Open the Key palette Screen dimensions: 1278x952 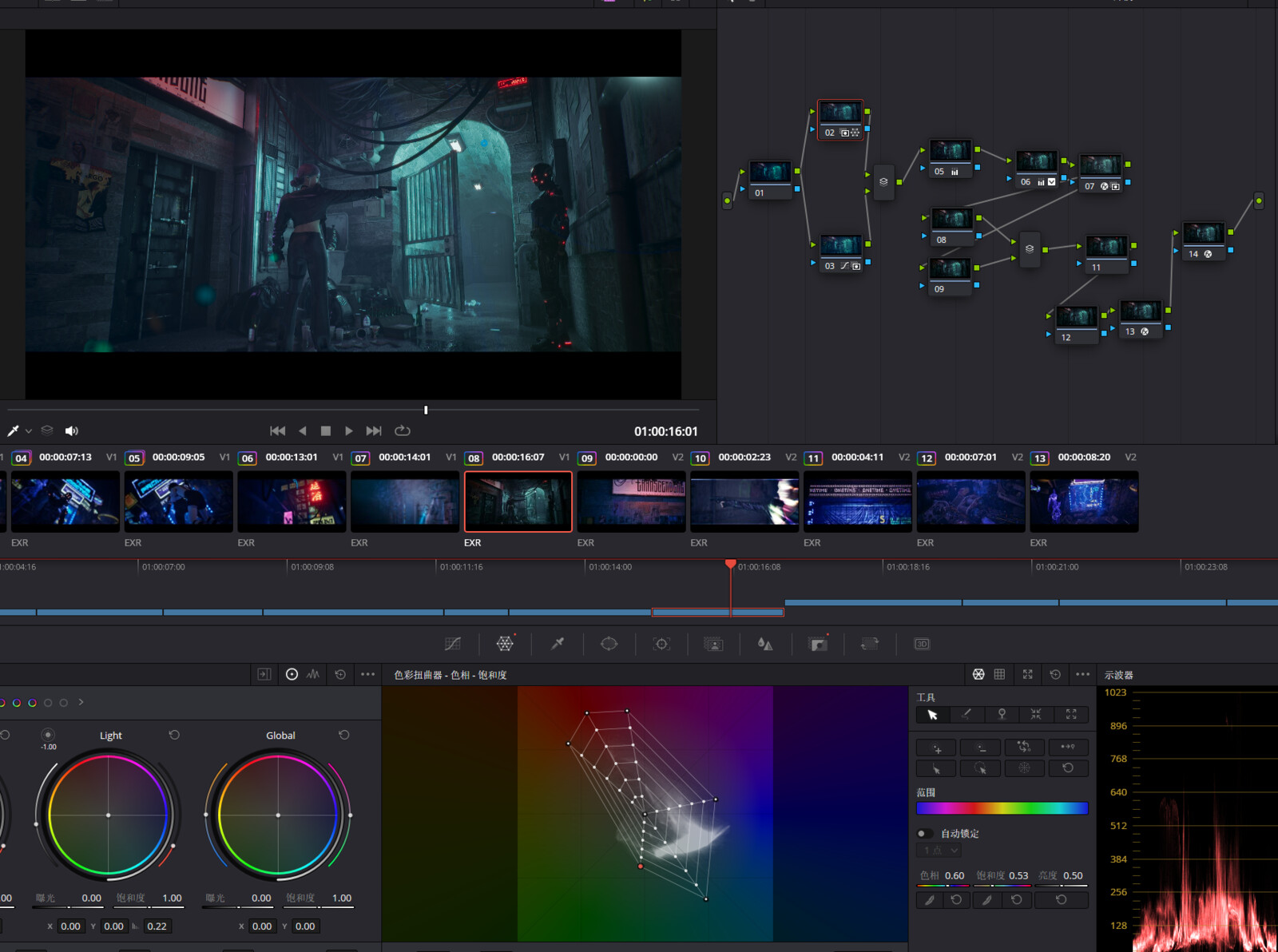click(x=818, y=644)
